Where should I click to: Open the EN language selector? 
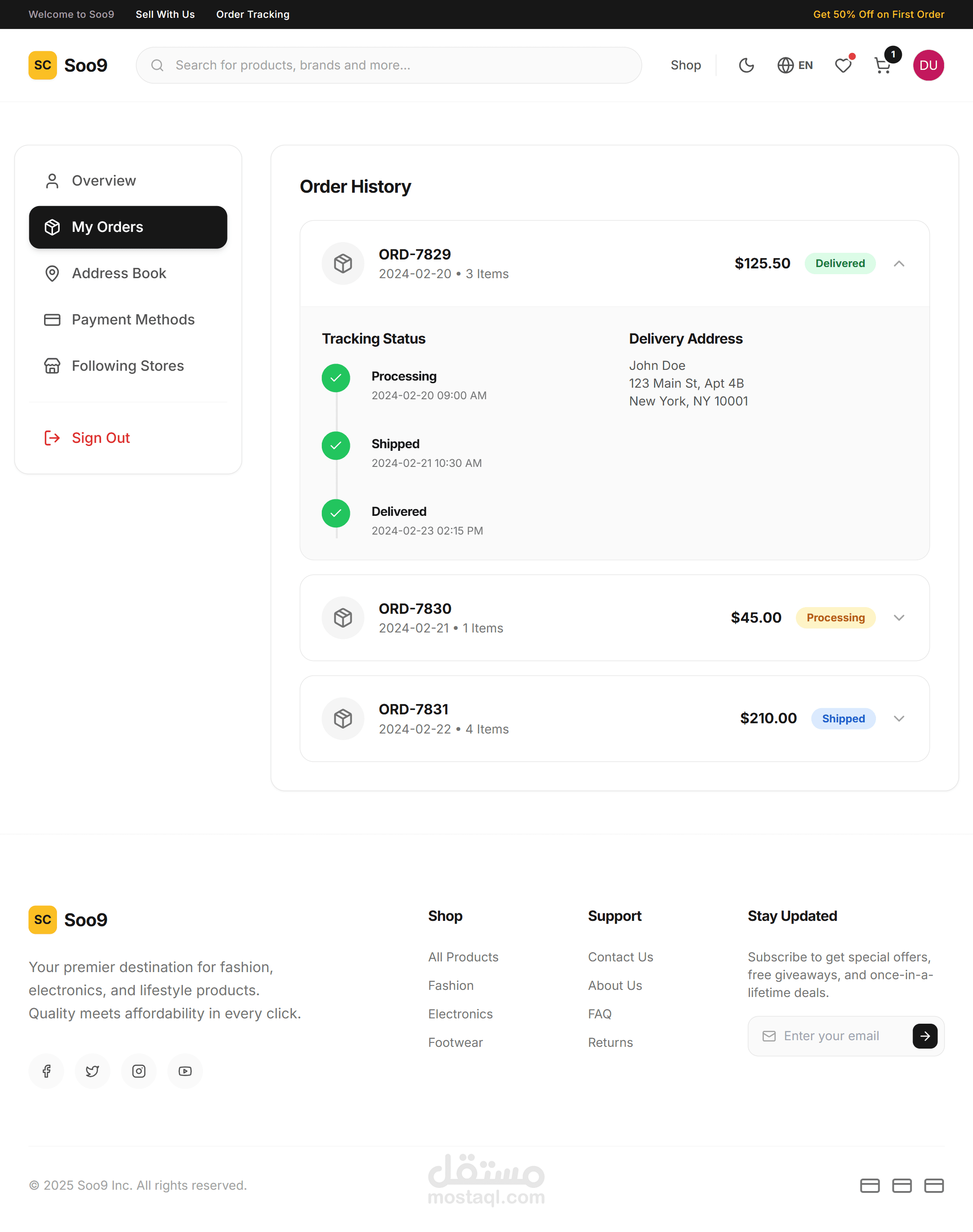(x=795, y=65)
